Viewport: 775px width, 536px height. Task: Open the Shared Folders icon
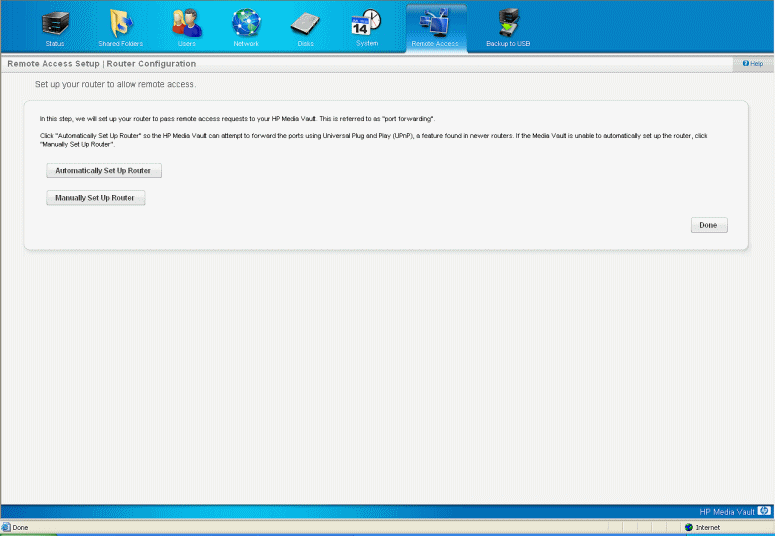pyautogui.click(x=120, y=22)
